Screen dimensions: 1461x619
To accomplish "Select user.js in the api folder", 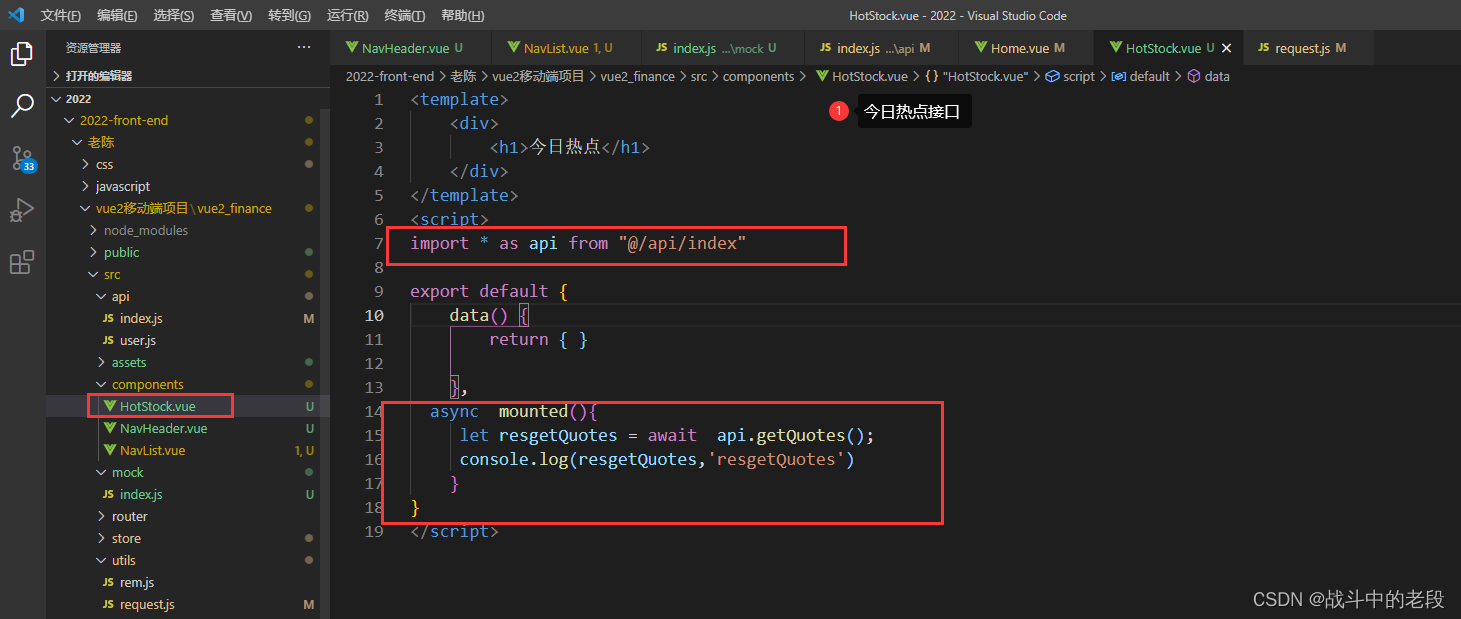I will coord(139,340).
